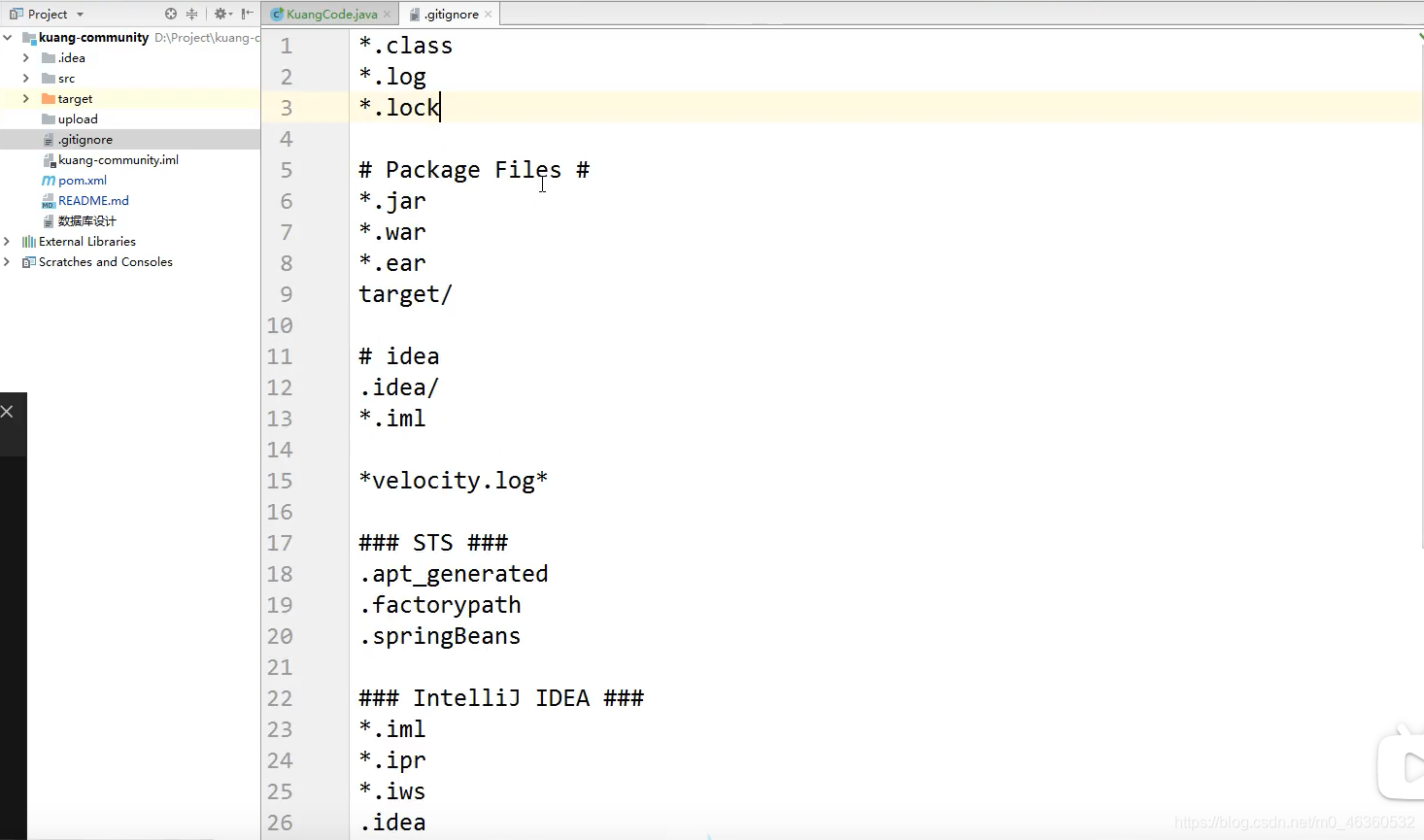Open the Project panel settings gear
Screen dimensions: 1424x840
tap(222, 14)
